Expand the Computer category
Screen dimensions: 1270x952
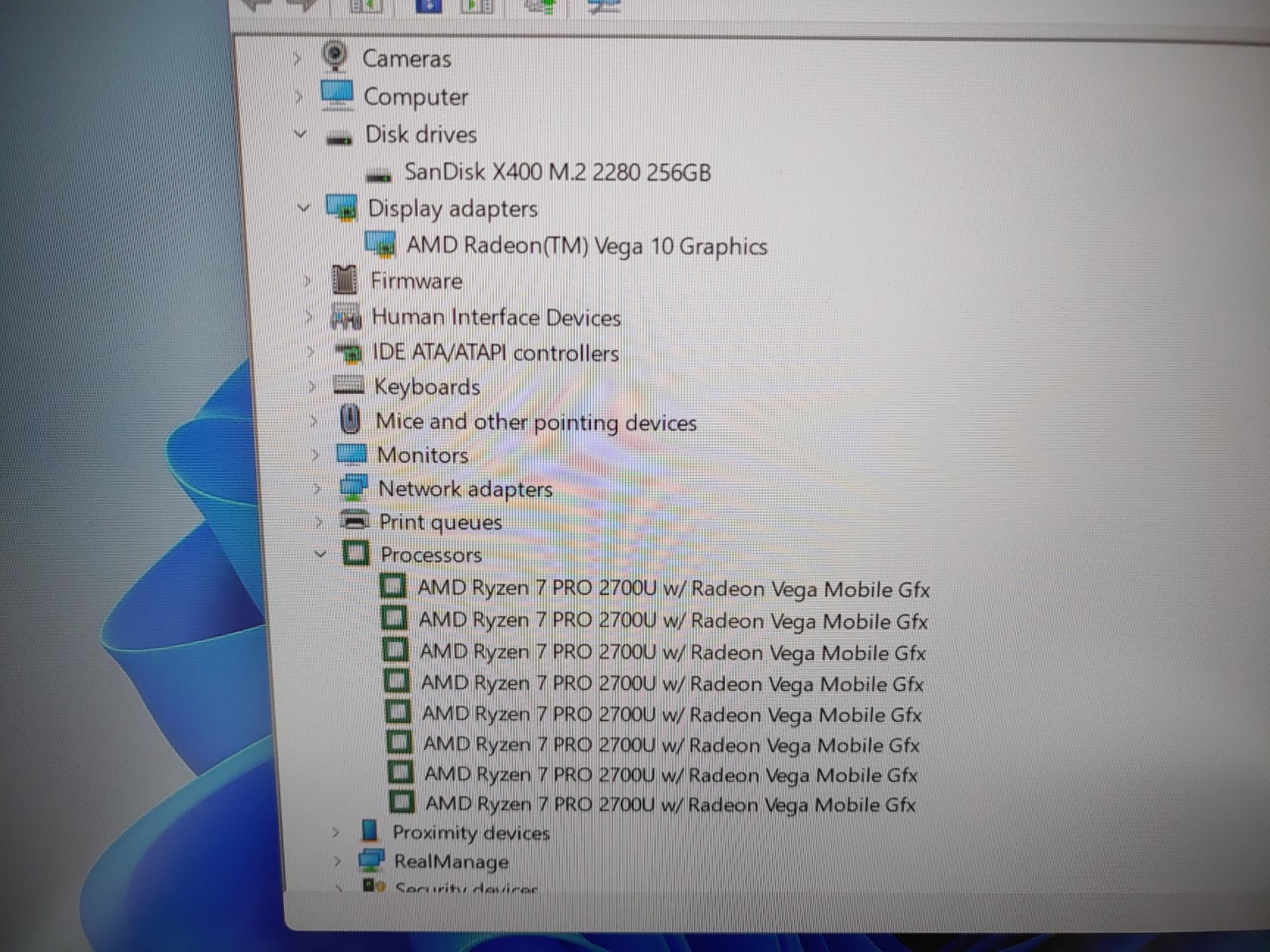click(298, 96)
